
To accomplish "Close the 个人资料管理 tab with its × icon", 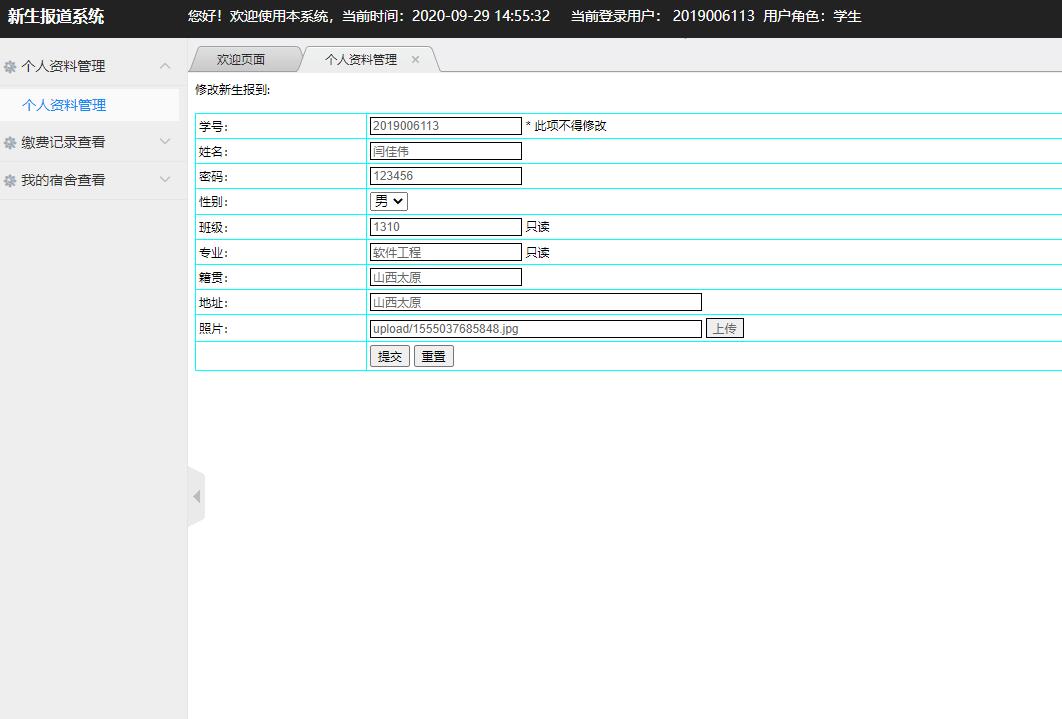I will point(415,59).
